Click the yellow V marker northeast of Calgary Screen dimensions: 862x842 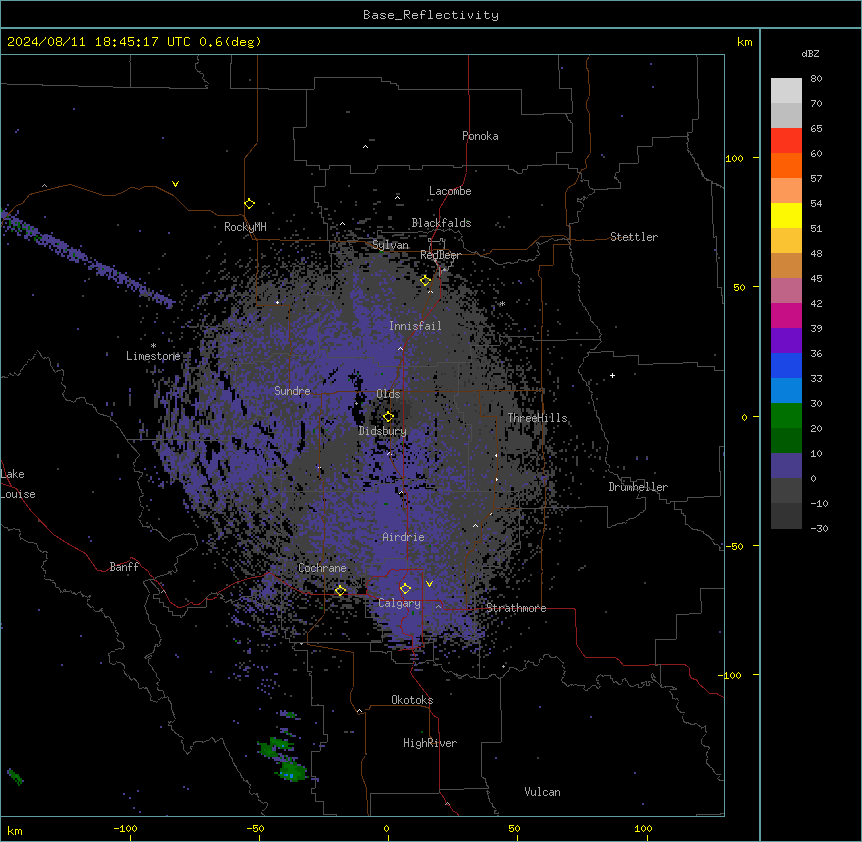point(429,584)
